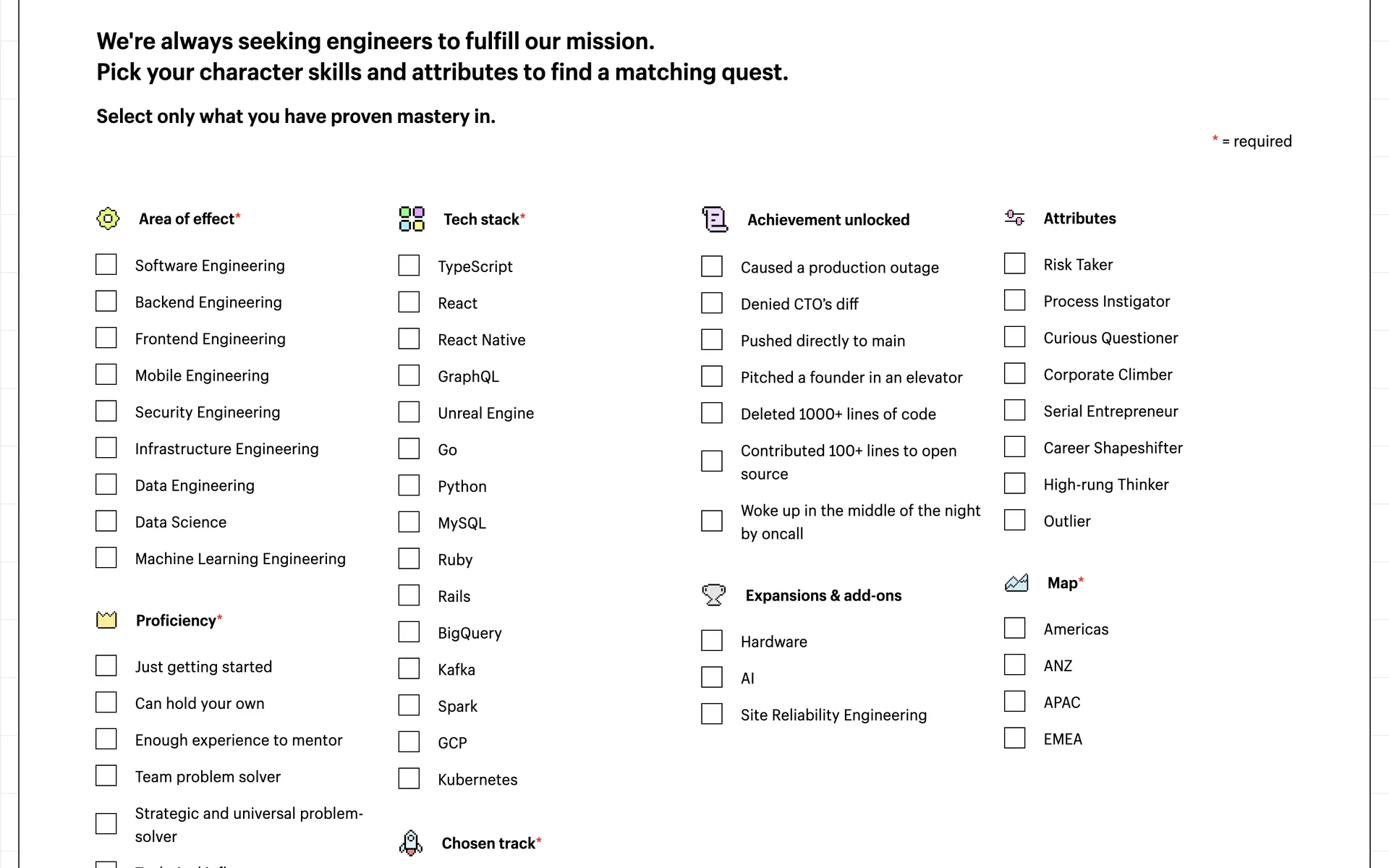Viewport: 1389px width, 868px height.
Task: Tick the EMEA region checkbox
Action: click(1015, 738)
